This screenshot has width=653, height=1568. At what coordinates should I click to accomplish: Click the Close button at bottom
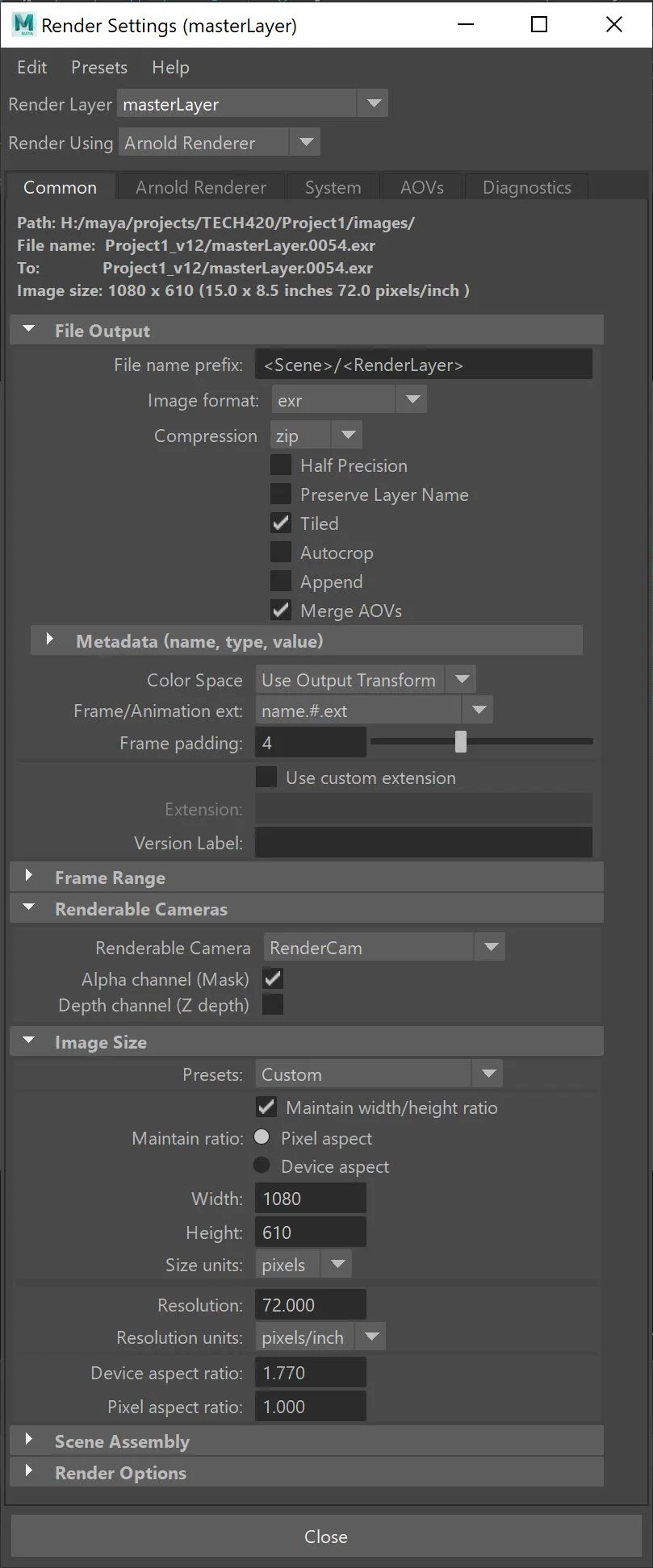coord(326,1537)
